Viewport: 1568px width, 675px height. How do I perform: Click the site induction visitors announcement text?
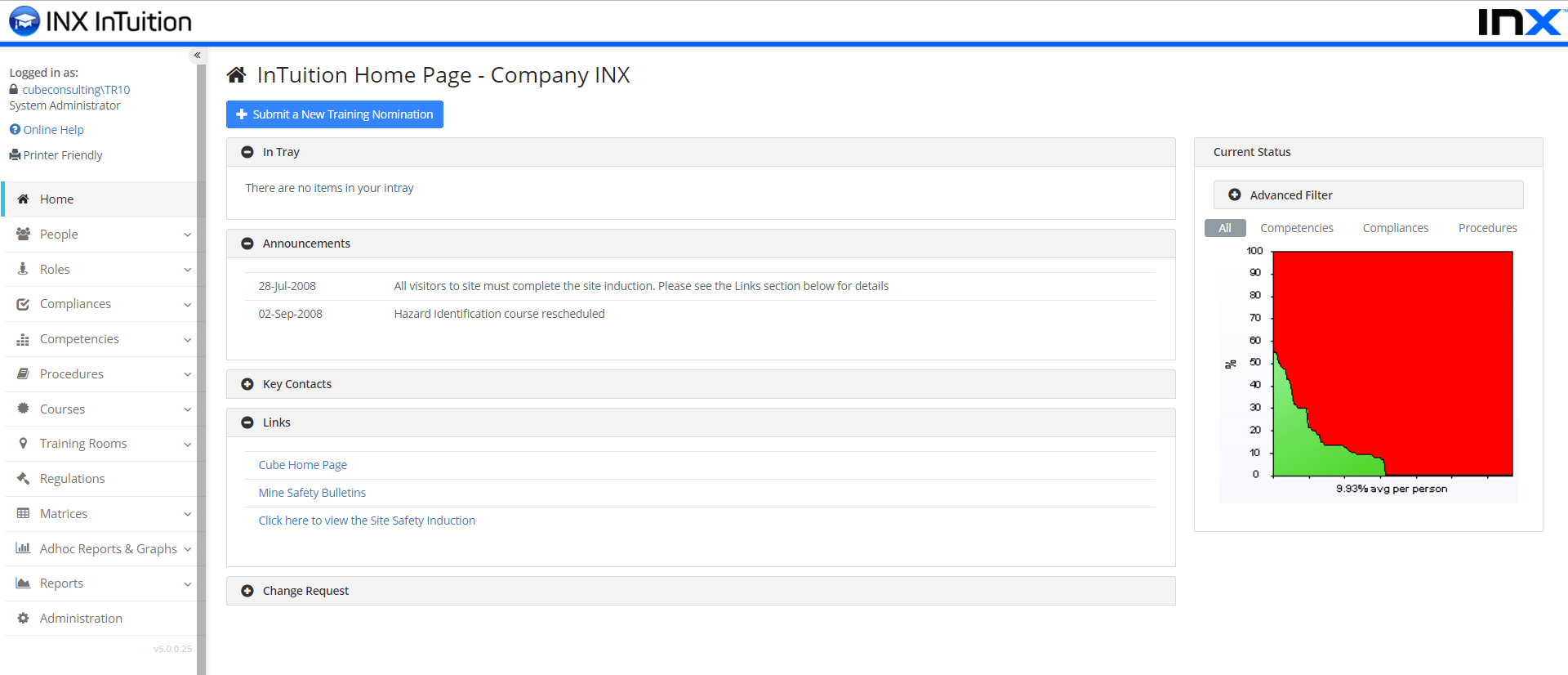click(x=641, y=286)
